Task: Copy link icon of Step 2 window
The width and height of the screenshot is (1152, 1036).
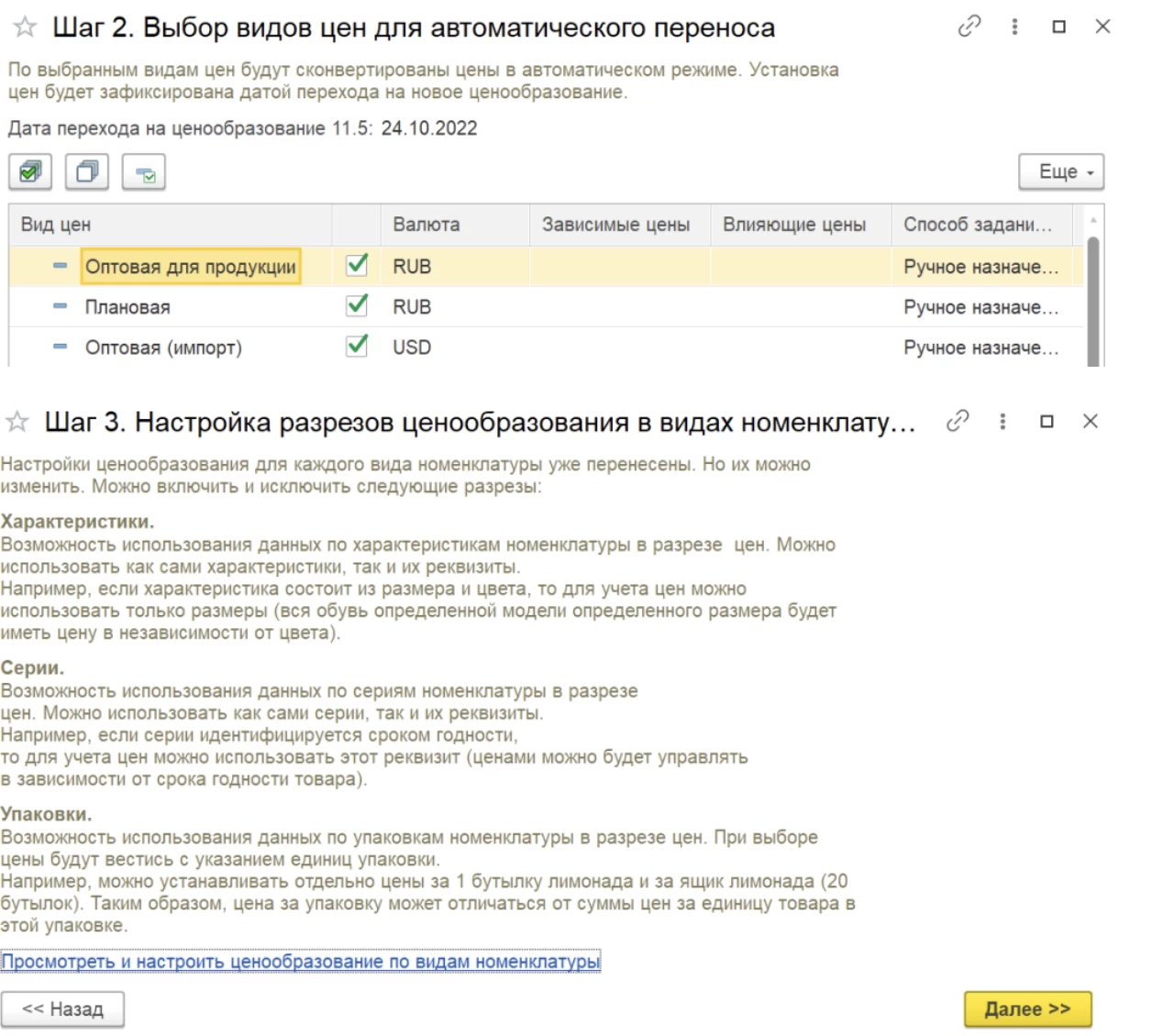Action: coord(969,28)
